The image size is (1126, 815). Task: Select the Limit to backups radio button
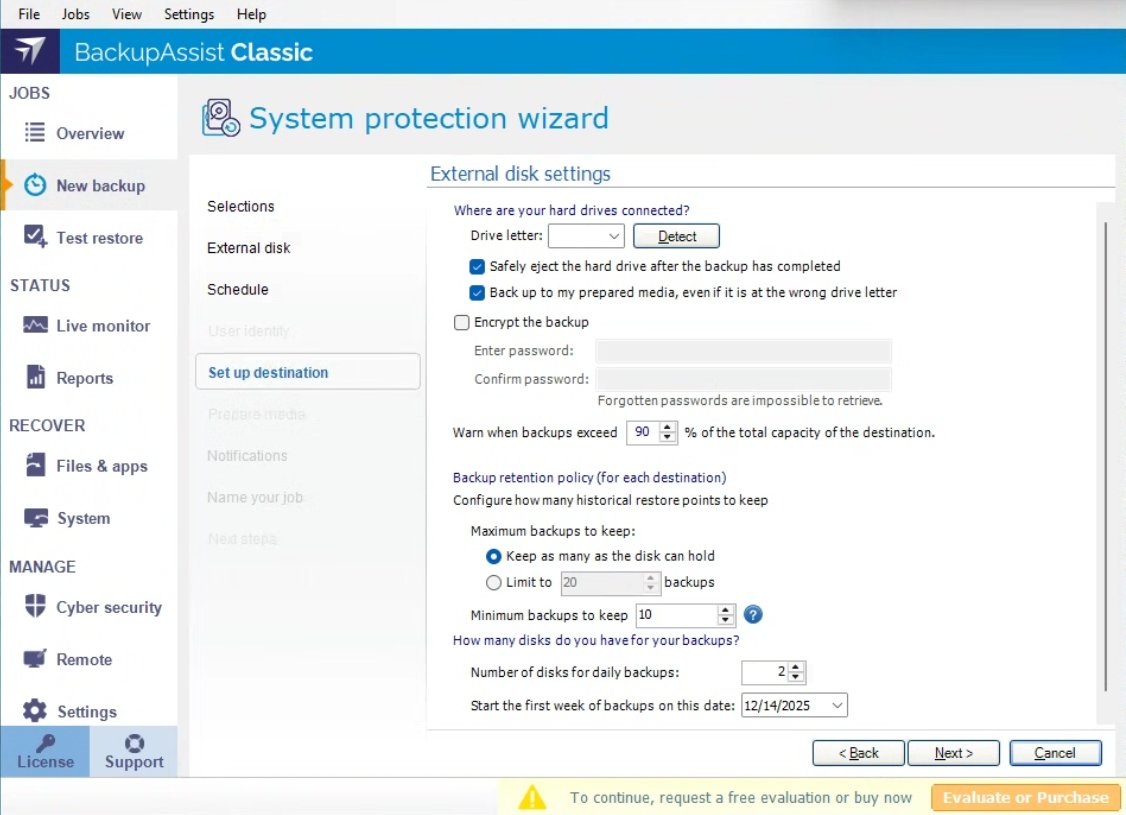494,582
